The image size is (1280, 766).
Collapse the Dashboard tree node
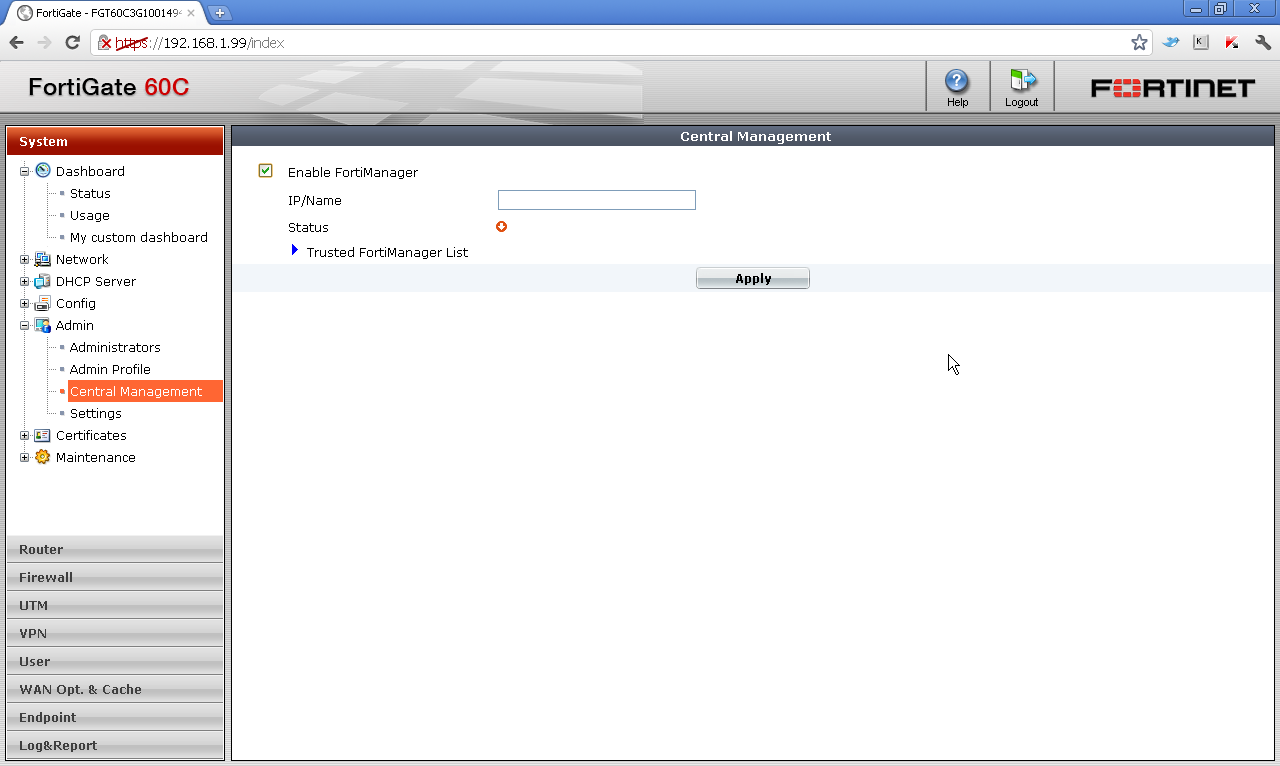pos(25,171)
